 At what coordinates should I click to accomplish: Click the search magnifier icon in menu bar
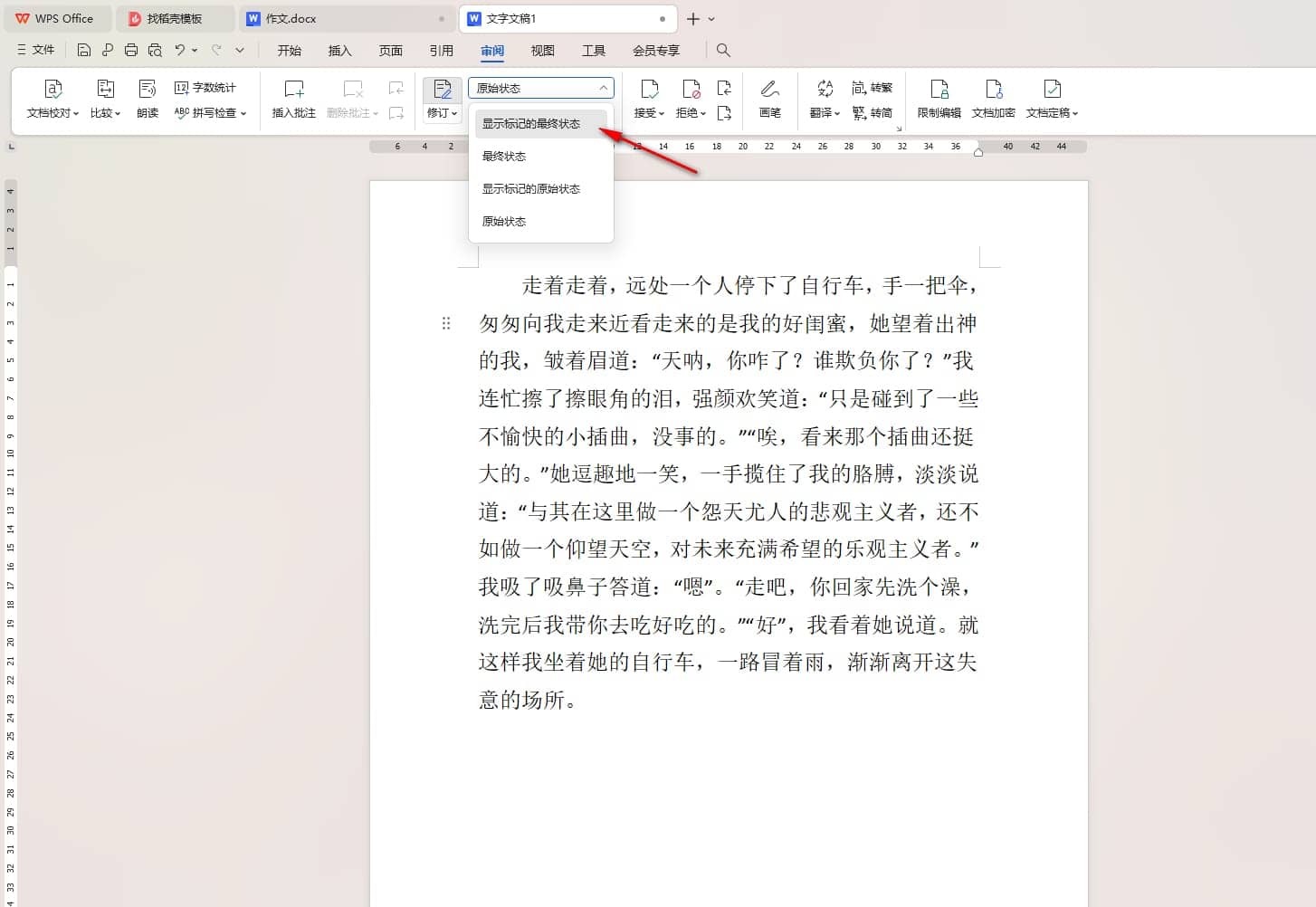723,51
